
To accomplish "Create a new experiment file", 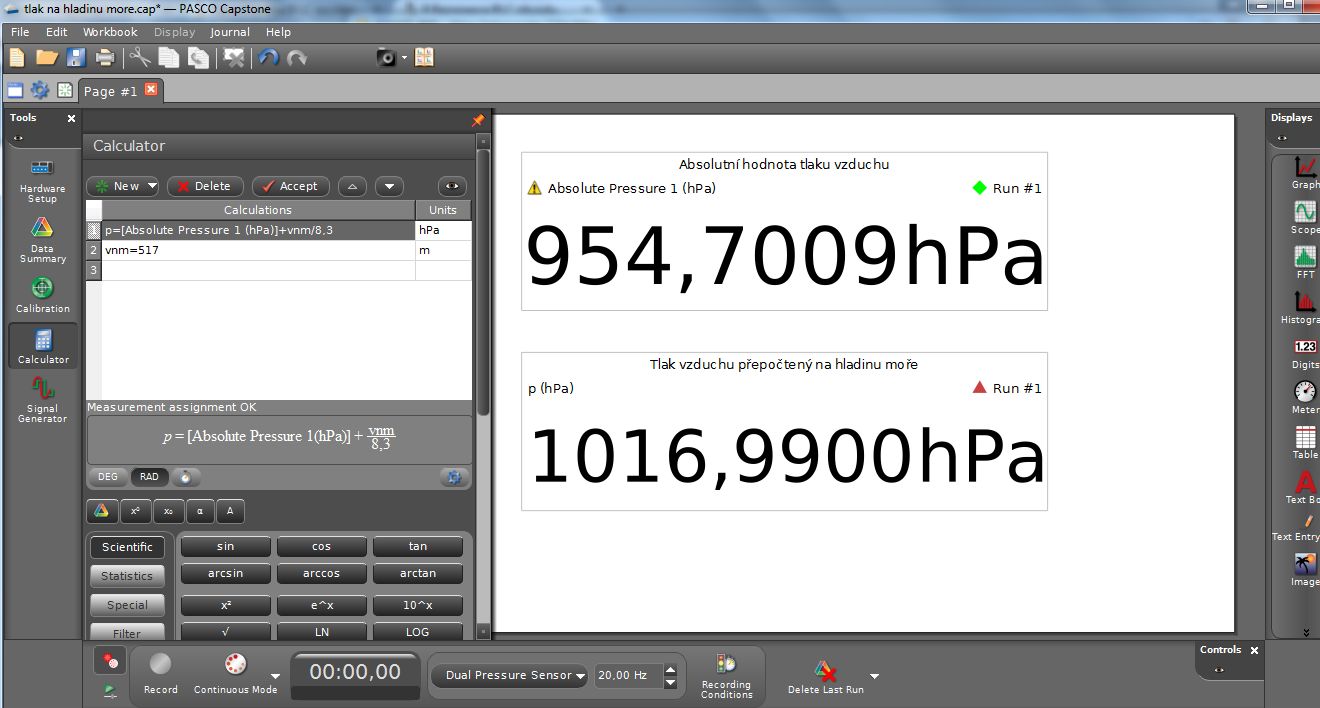I will point(17,57).
